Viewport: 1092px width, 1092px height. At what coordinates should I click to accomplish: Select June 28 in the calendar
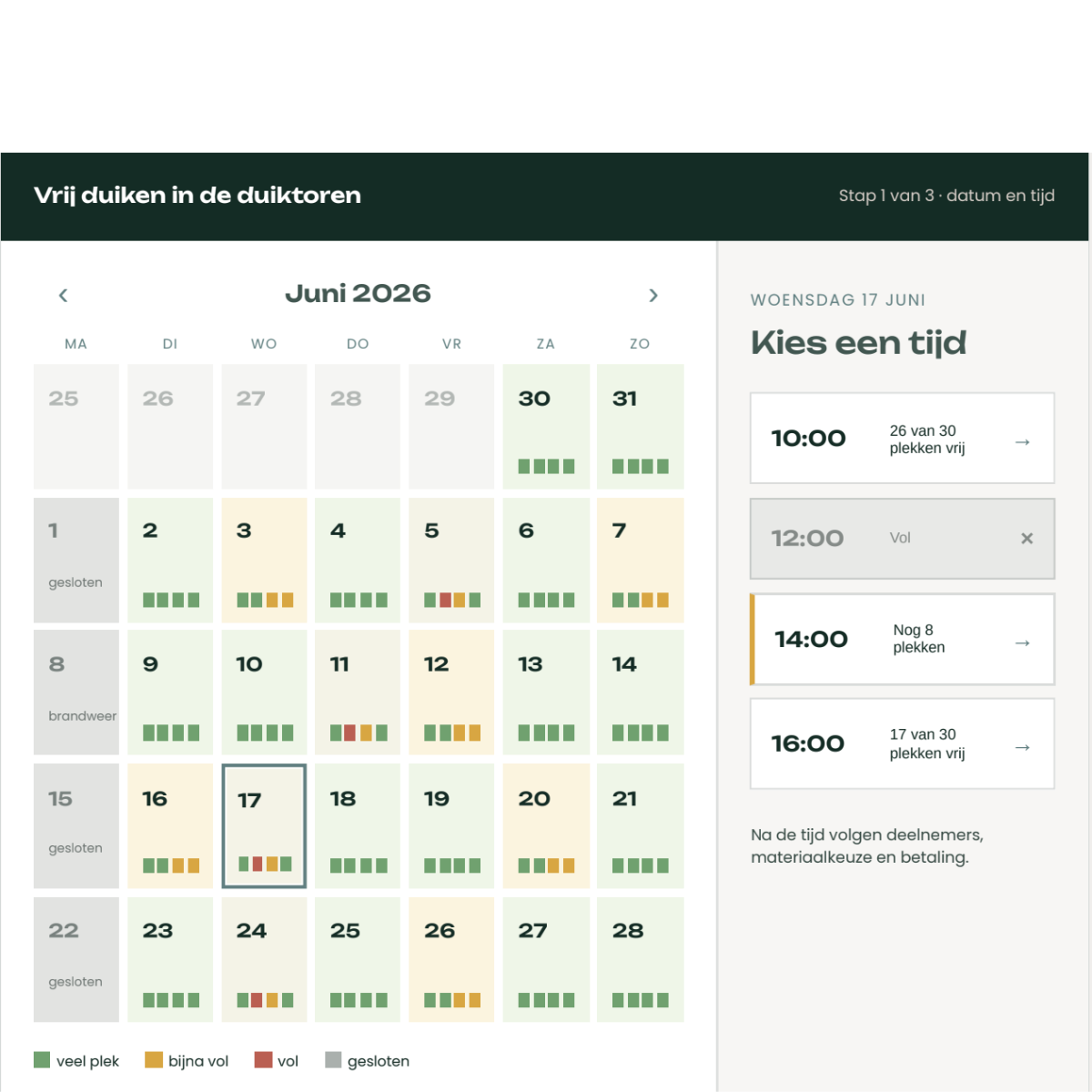(640, 959)
